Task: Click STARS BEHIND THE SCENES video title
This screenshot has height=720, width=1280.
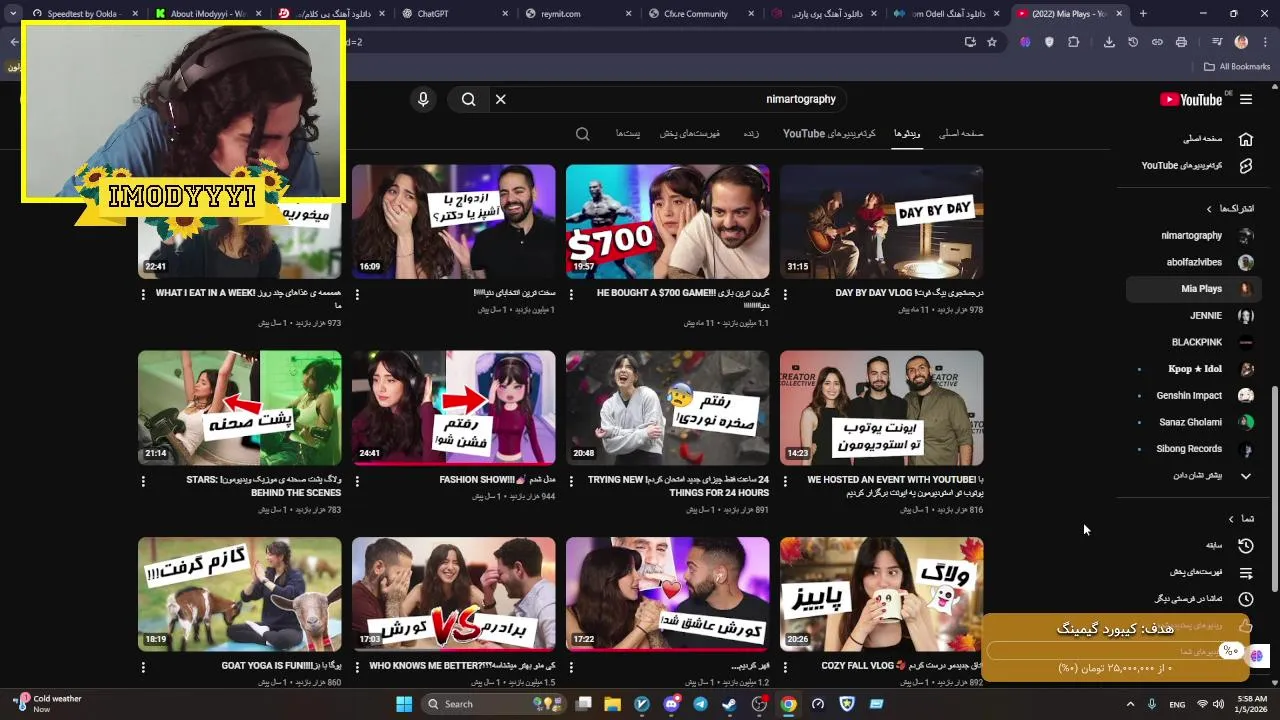Action: point(264,486)
